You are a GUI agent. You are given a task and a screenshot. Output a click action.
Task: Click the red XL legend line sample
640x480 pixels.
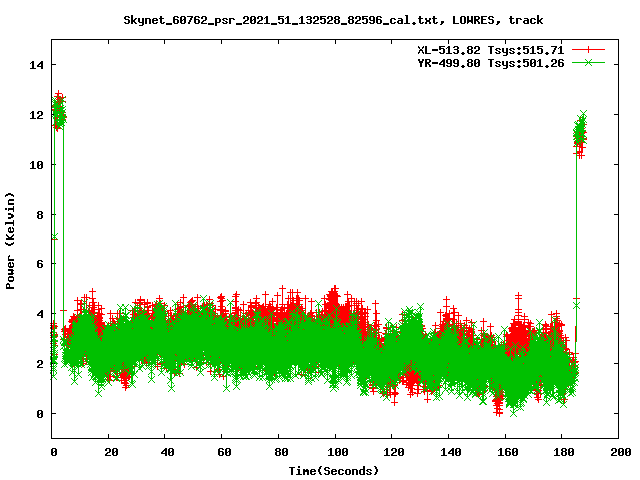click(x=588, y=50)
